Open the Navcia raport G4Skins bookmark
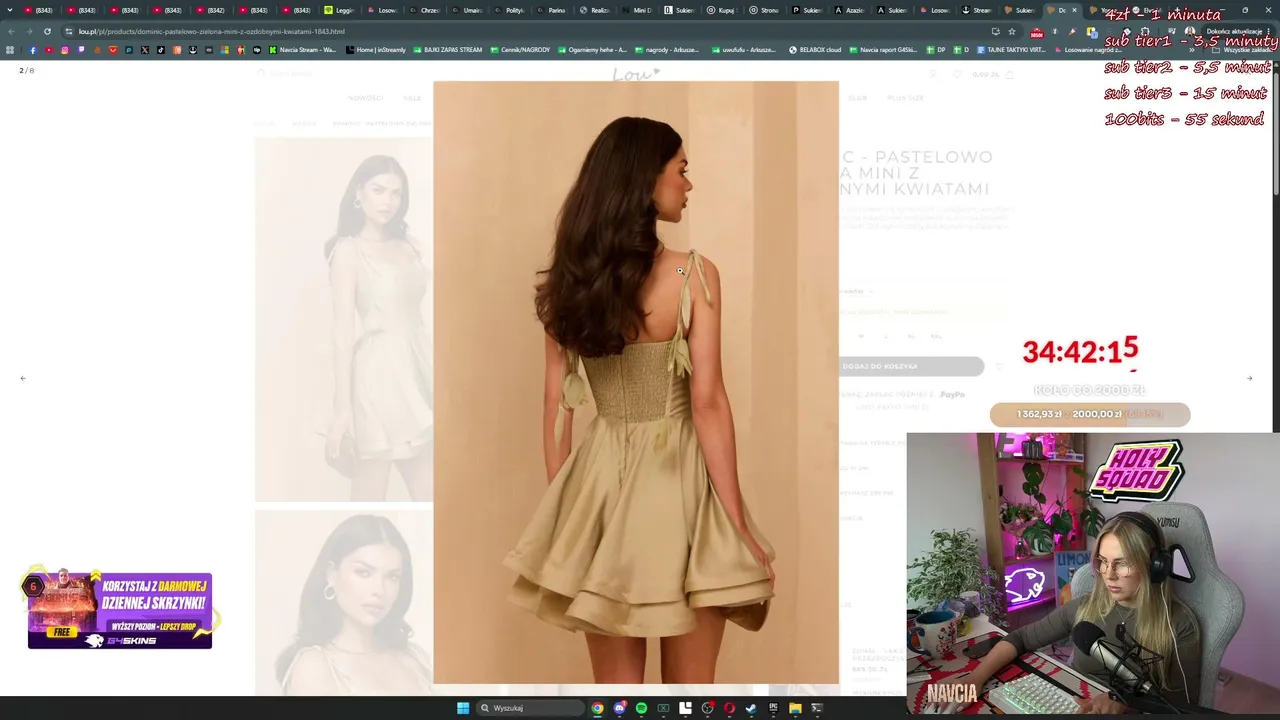Viewport: 1280px width, 720px height. pyautogui.click(x=882, y=50)
